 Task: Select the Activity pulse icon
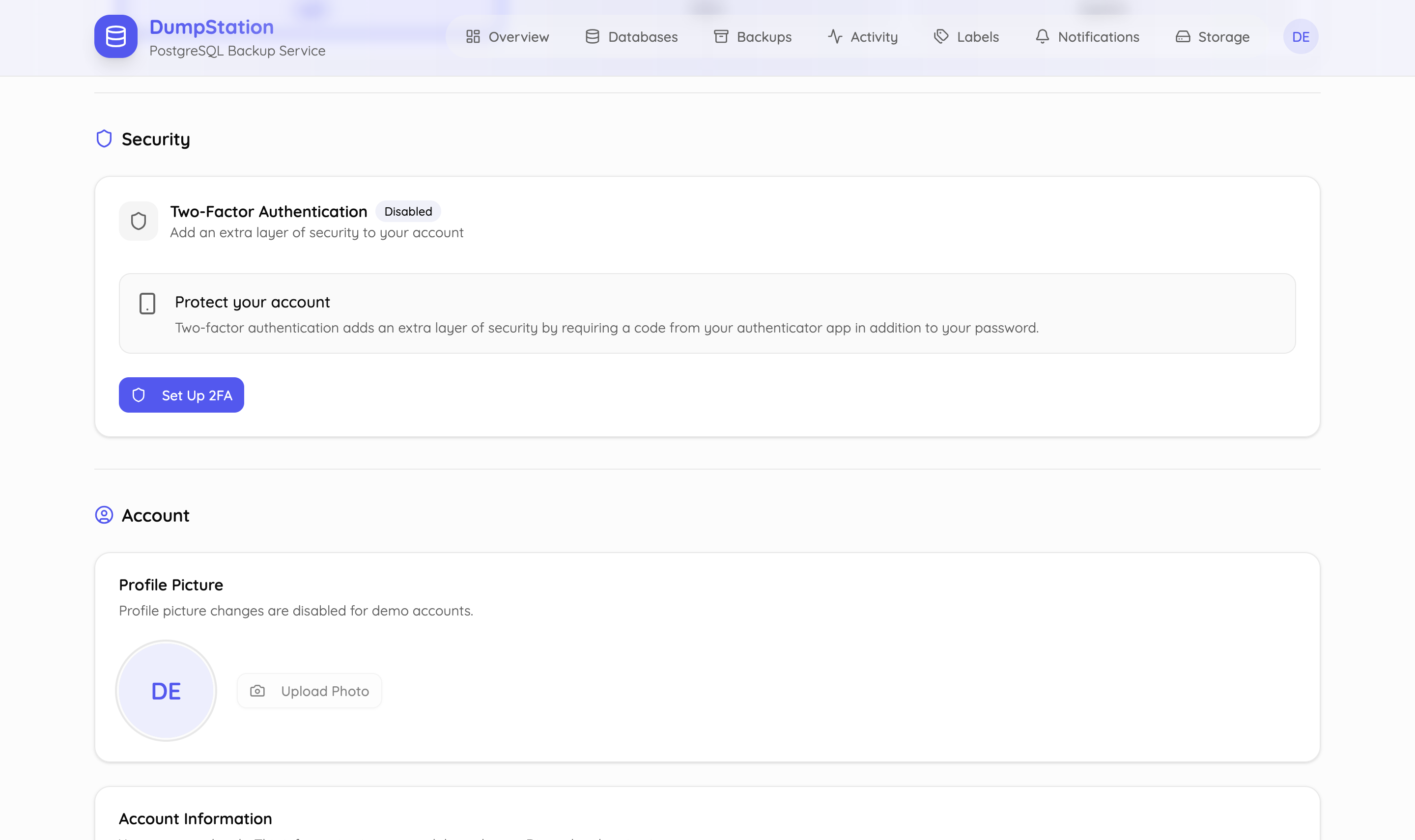point(834,36)
